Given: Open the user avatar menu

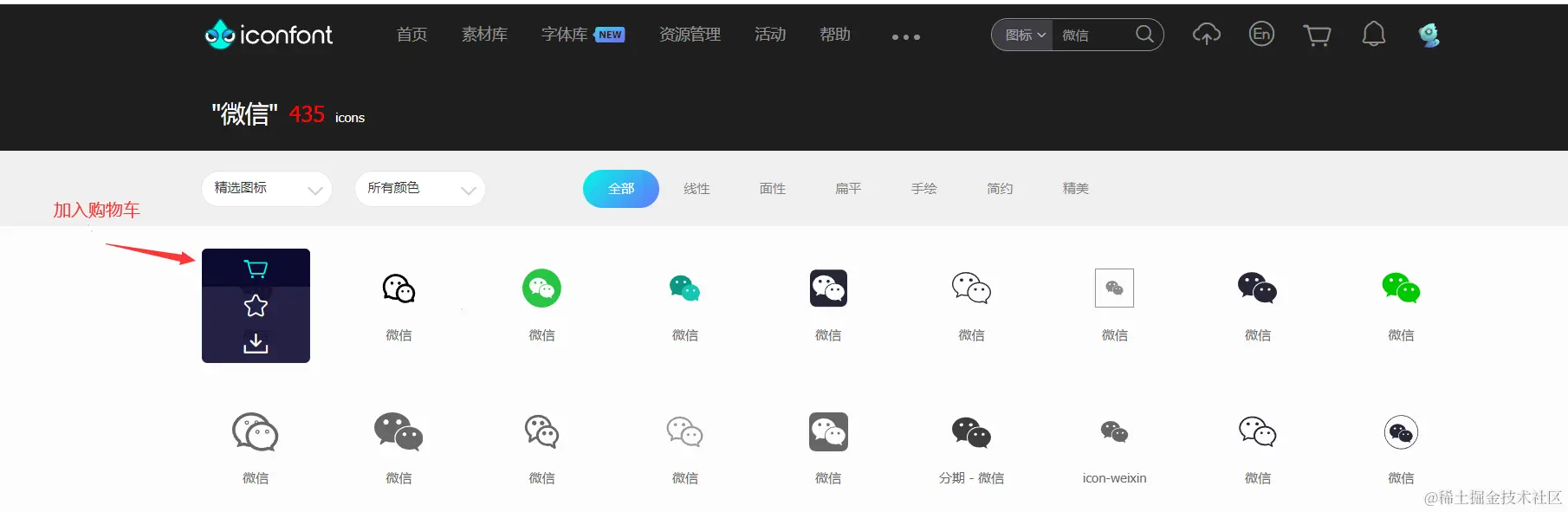Looking at the screenshot, I should point(1429,35).
